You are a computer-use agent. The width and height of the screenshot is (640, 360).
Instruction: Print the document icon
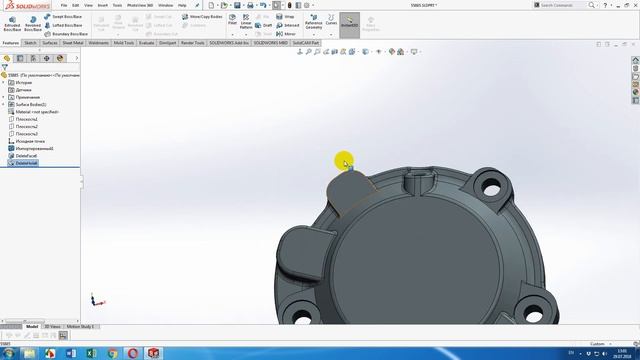[x=250, y=5]
